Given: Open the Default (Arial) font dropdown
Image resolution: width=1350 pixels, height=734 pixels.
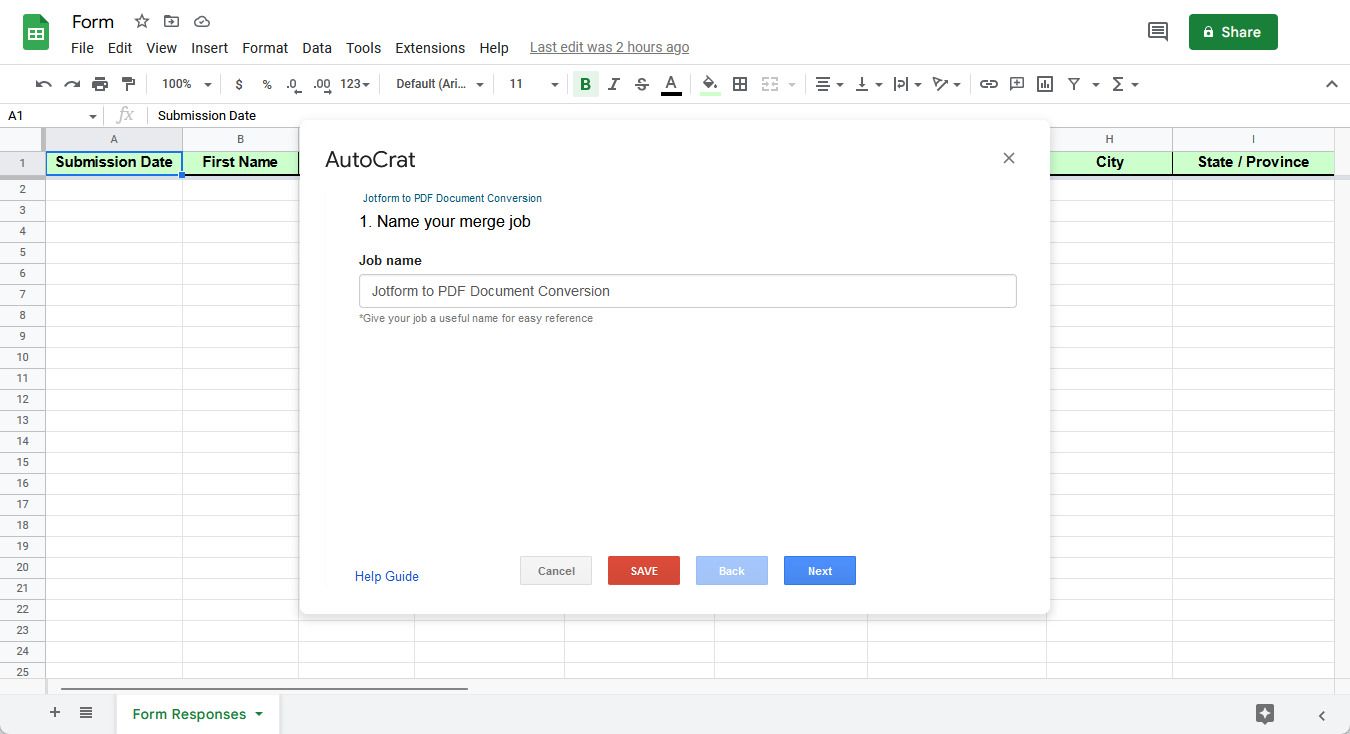Looking at the screenshot, I should click(x=440, y=84).
